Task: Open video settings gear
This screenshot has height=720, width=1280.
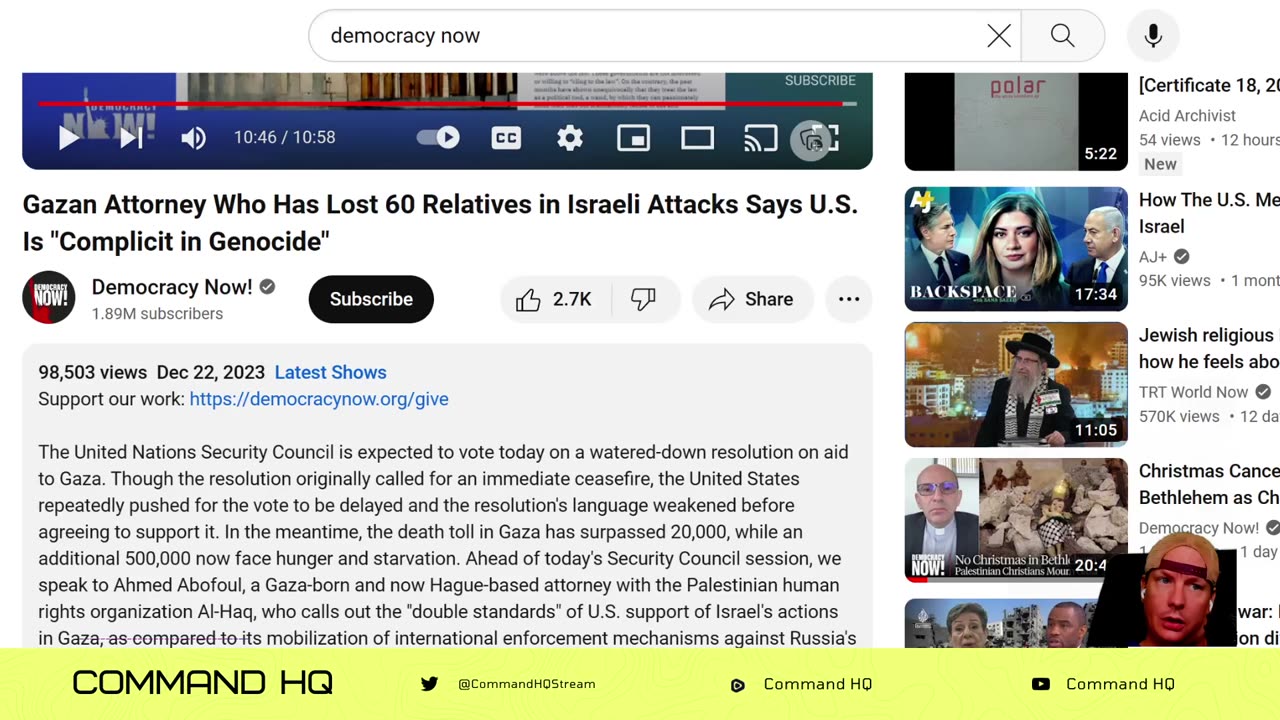Action: [x=570, y=138]
